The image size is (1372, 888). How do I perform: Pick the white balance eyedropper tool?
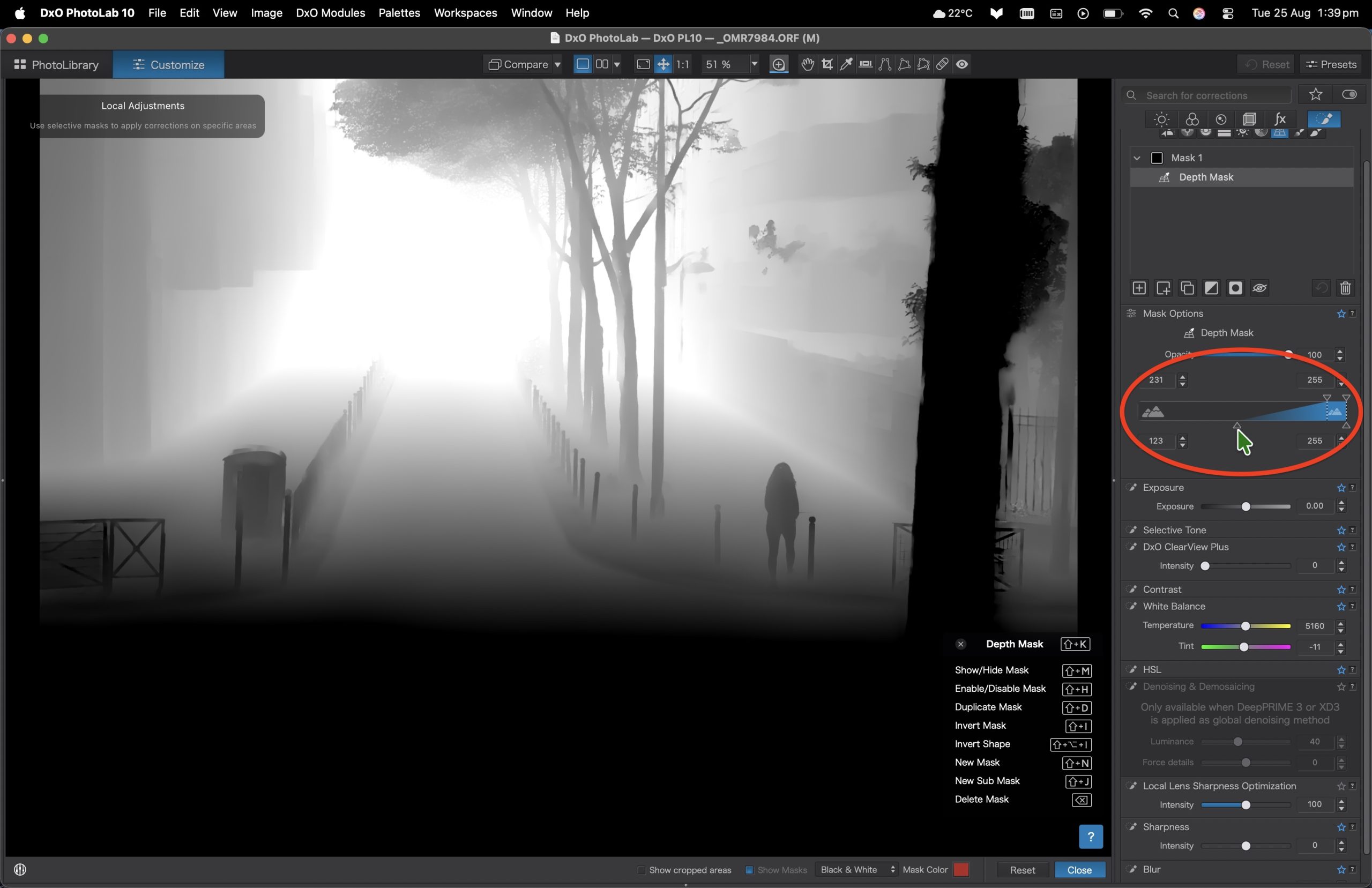(x=846, y=65)
